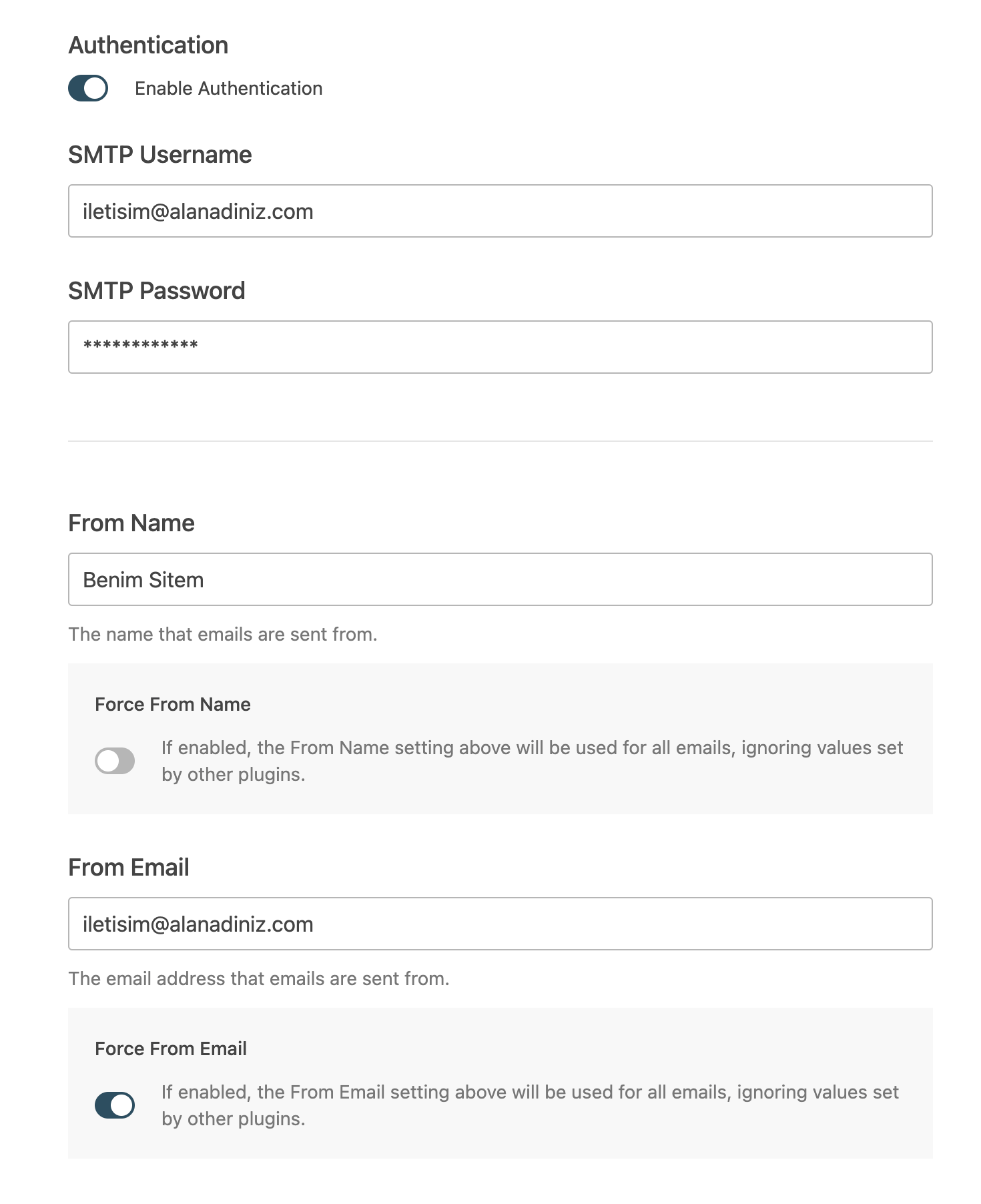This screenshot has height=1204, width=981.
Task: Click the SMTP Username label
Action: tap(160, 155)
